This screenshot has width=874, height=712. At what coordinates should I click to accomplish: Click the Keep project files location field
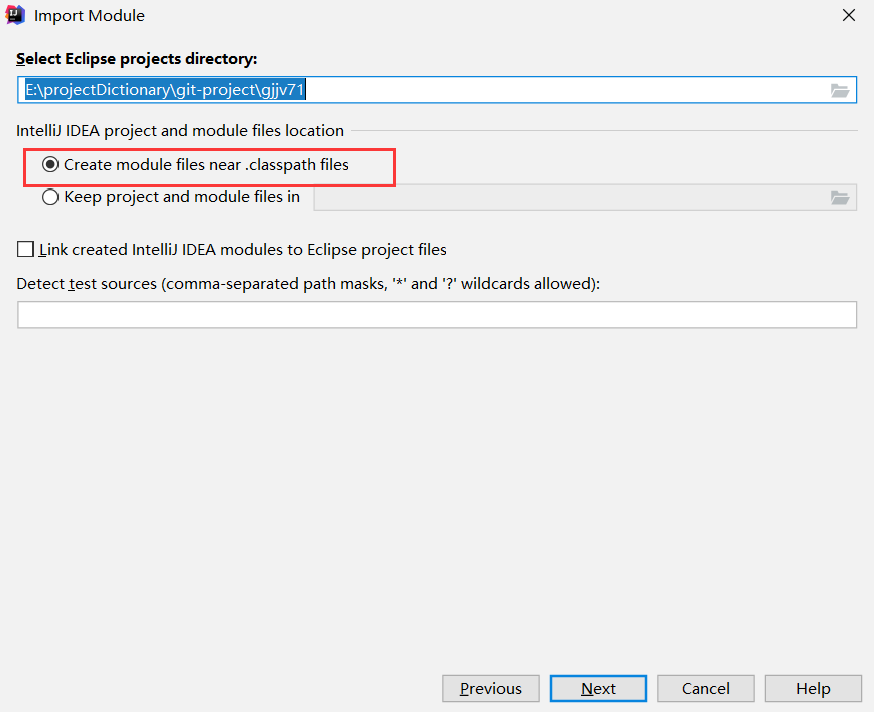tap(585, 197)
